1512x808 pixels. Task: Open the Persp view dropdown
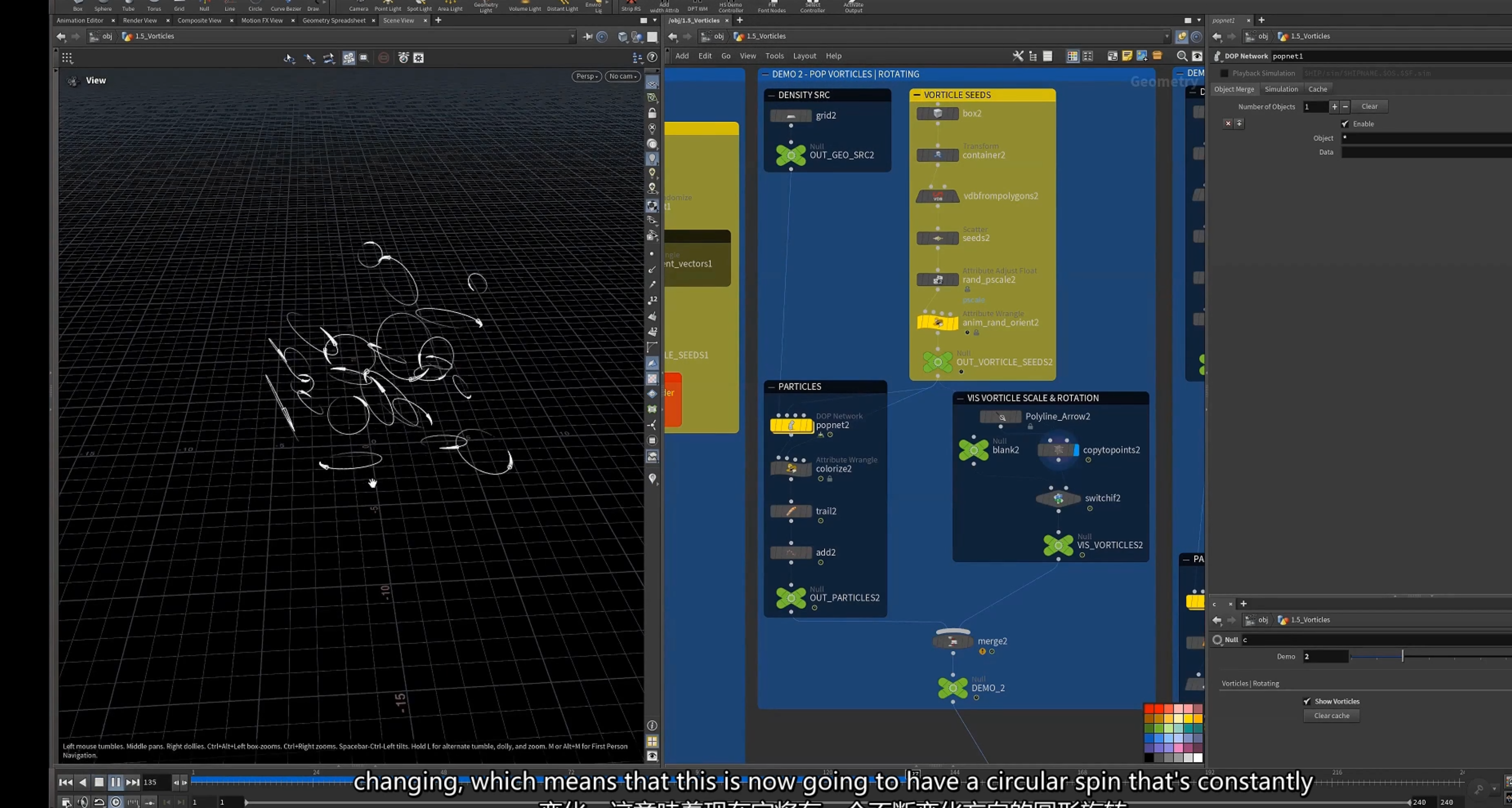tap(587, 76)
